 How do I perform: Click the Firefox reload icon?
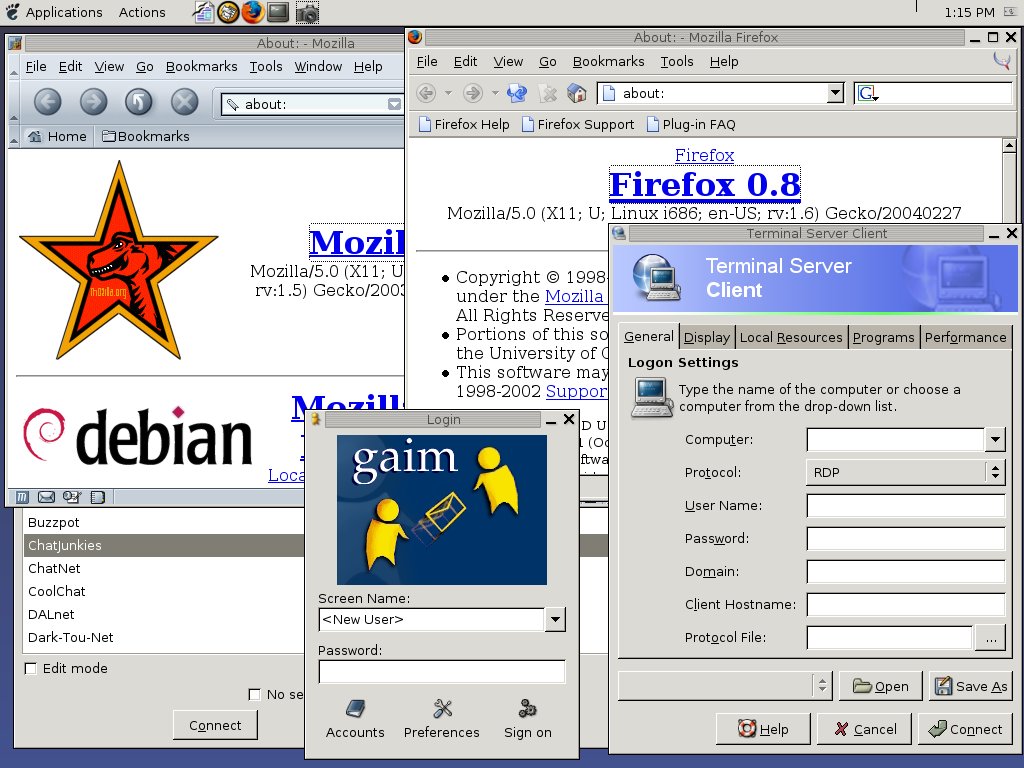coord(516,93)
